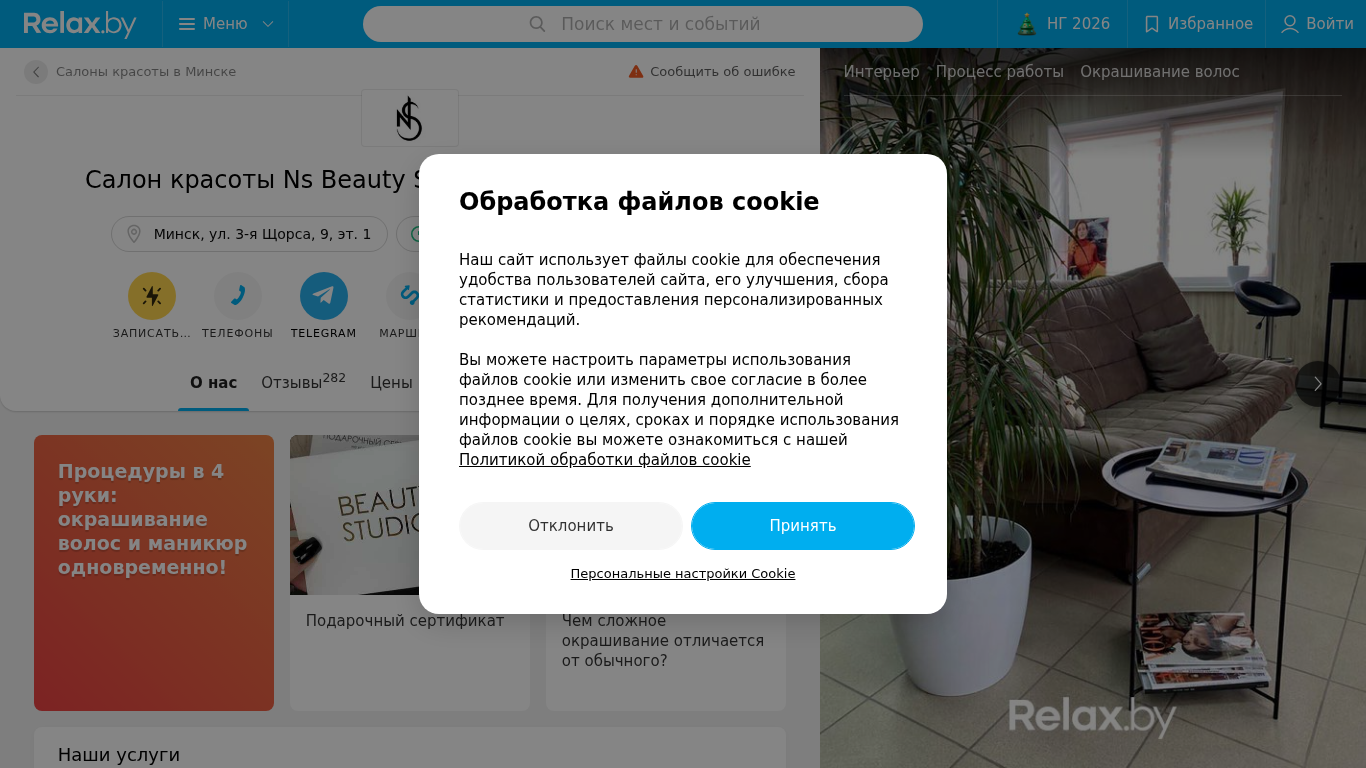
Task: Open Избранное bookmark icon
Action: coord(1152,24)
